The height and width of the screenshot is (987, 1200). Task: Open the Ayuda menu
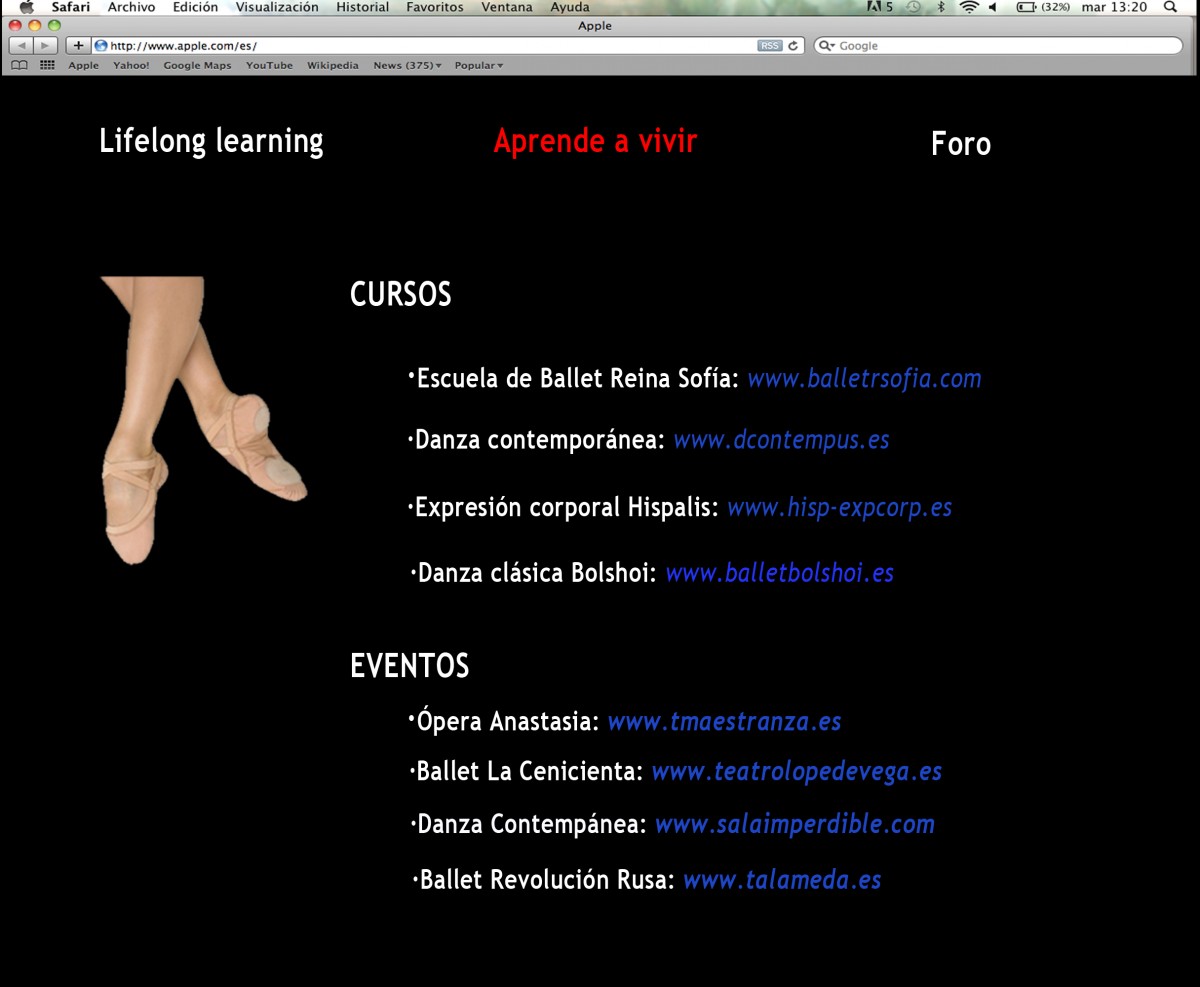[x=570, y=7]
